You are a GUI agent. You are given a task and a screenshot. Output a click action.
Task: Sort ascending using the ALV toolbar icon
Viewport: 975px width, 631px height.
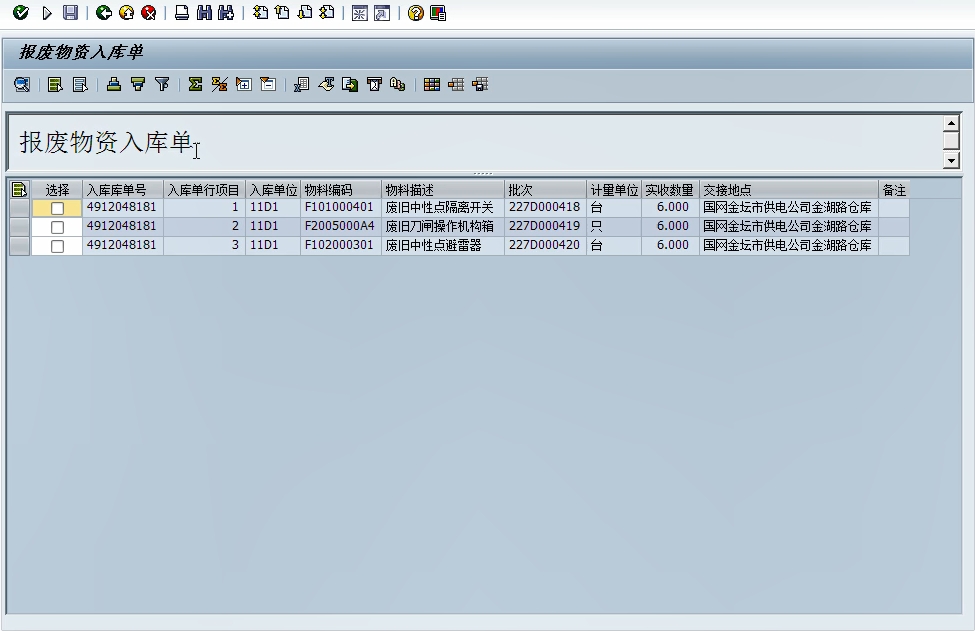pyautogui.click(x=114, y=85)
